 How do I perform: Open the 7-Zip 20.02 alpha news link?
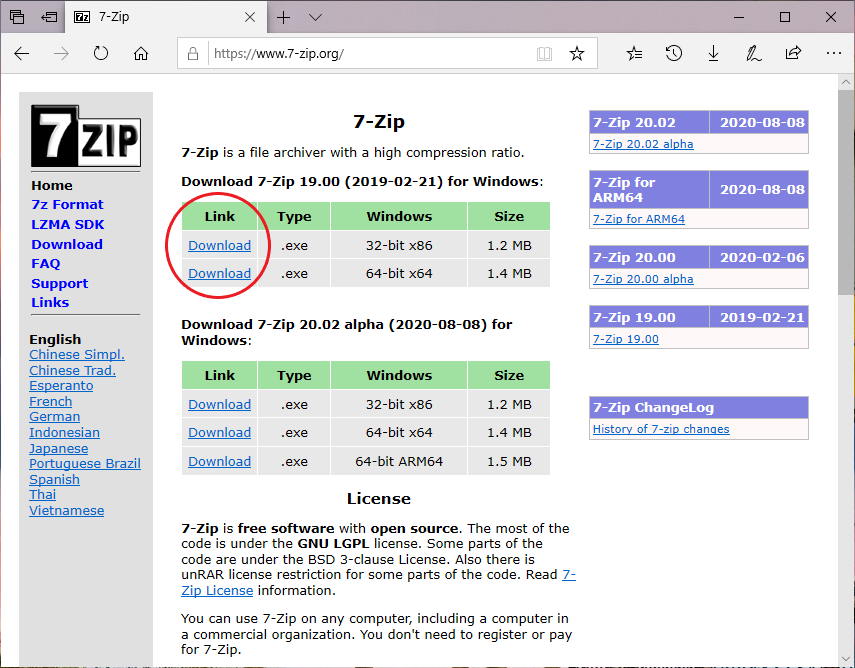pyautogui.click(x=643, y=144)
